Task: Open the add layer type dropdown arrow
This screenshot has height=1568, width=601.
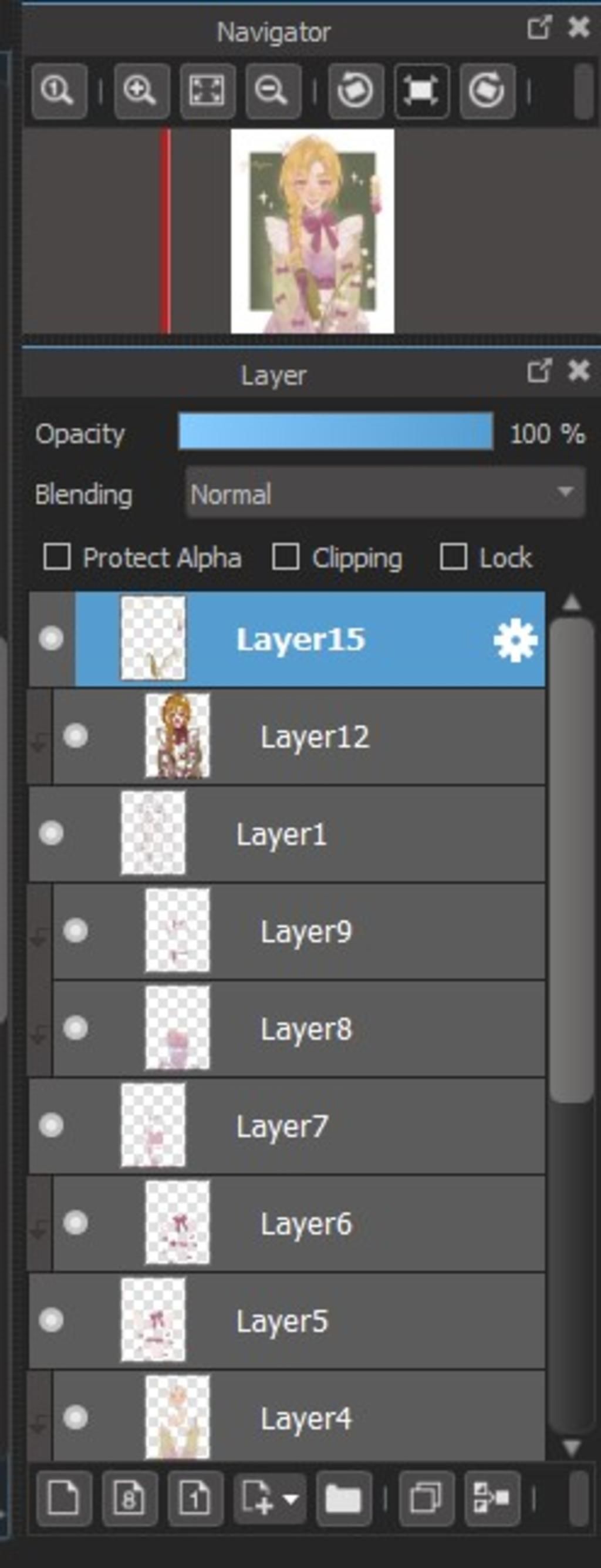Action: coord(290,1498)
